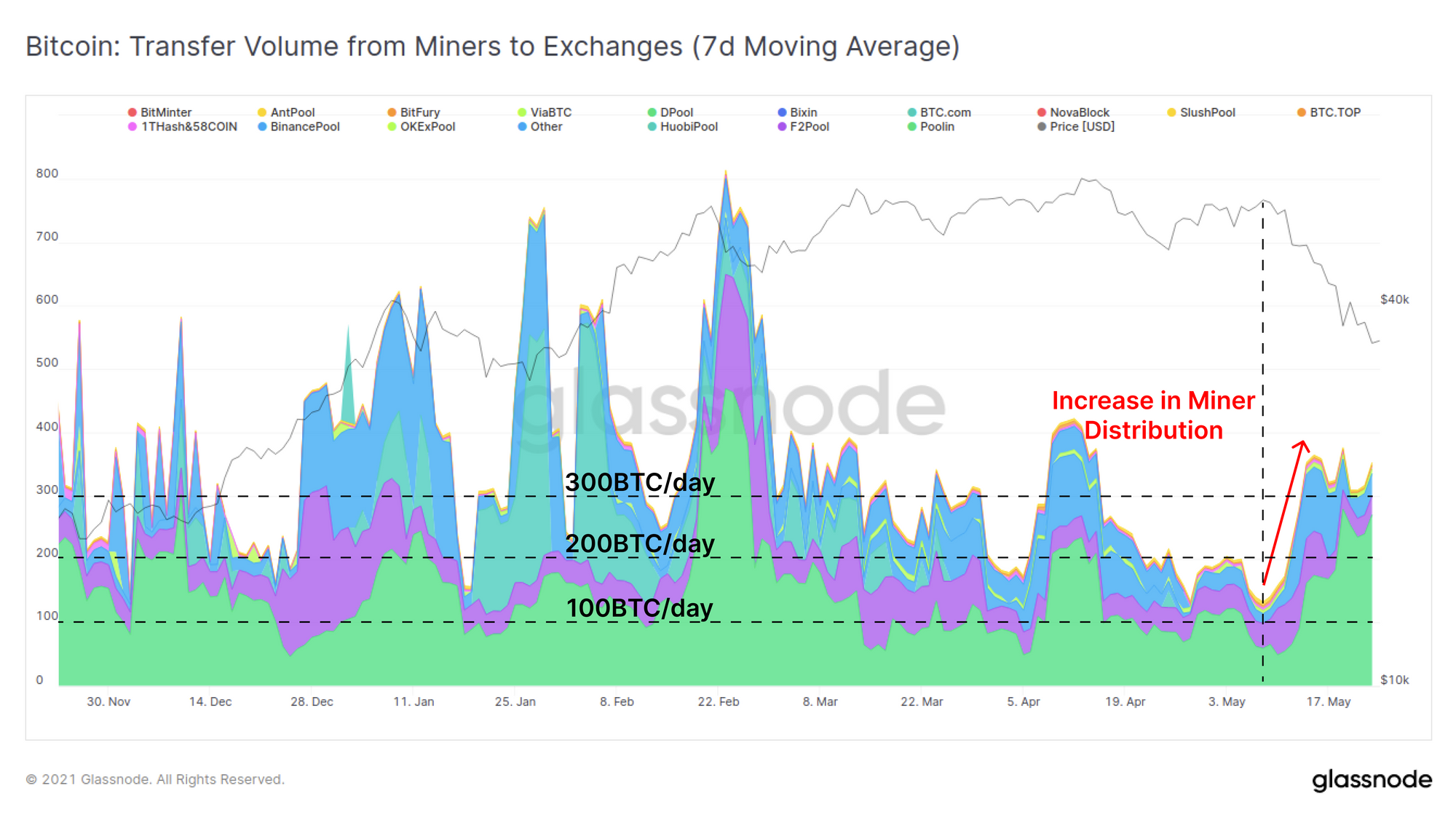1456x818 pixels.
Task: Click the Price [USD] legend entry
Action: point(1081,127)
